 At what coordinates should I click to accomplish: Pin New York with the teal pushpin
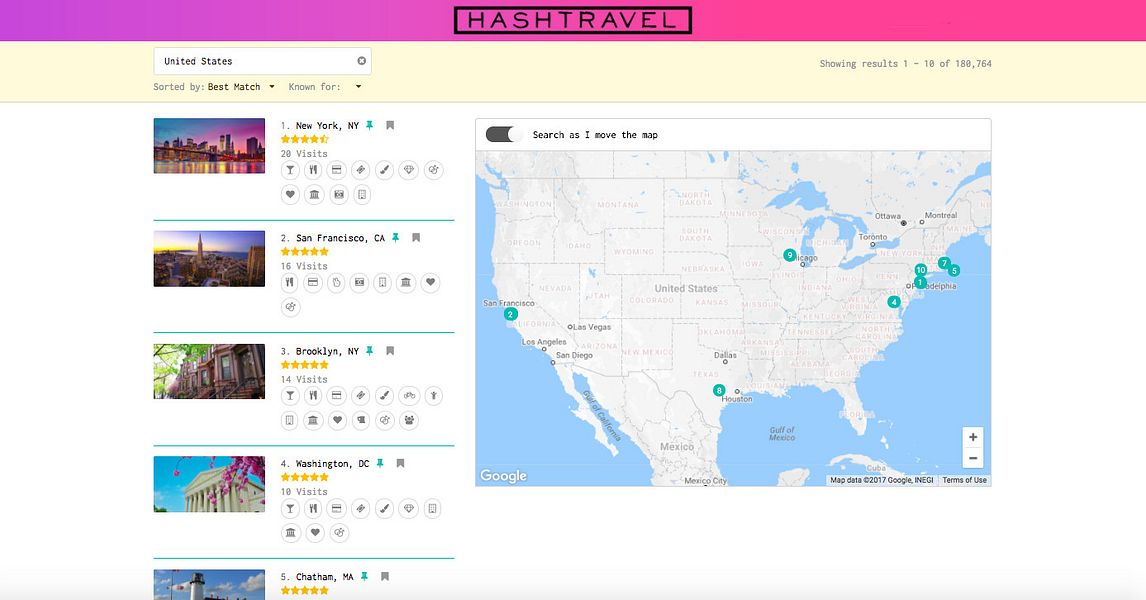point(369,126)
